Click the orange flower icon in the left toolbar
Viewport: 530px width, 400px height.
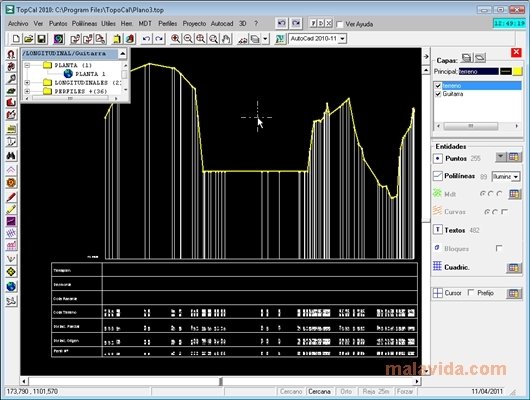pos(11,183)
